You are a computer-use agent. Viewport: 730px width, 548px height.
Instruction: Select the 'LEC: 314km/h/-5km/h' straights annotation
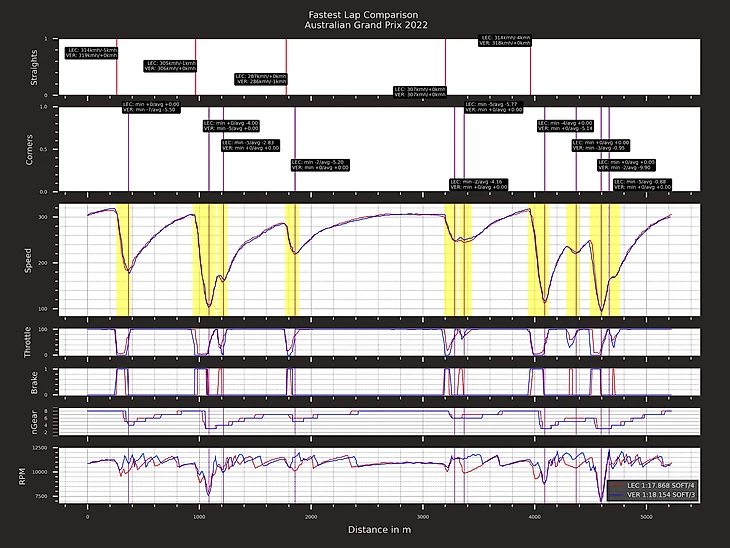(x=92, y=49)
